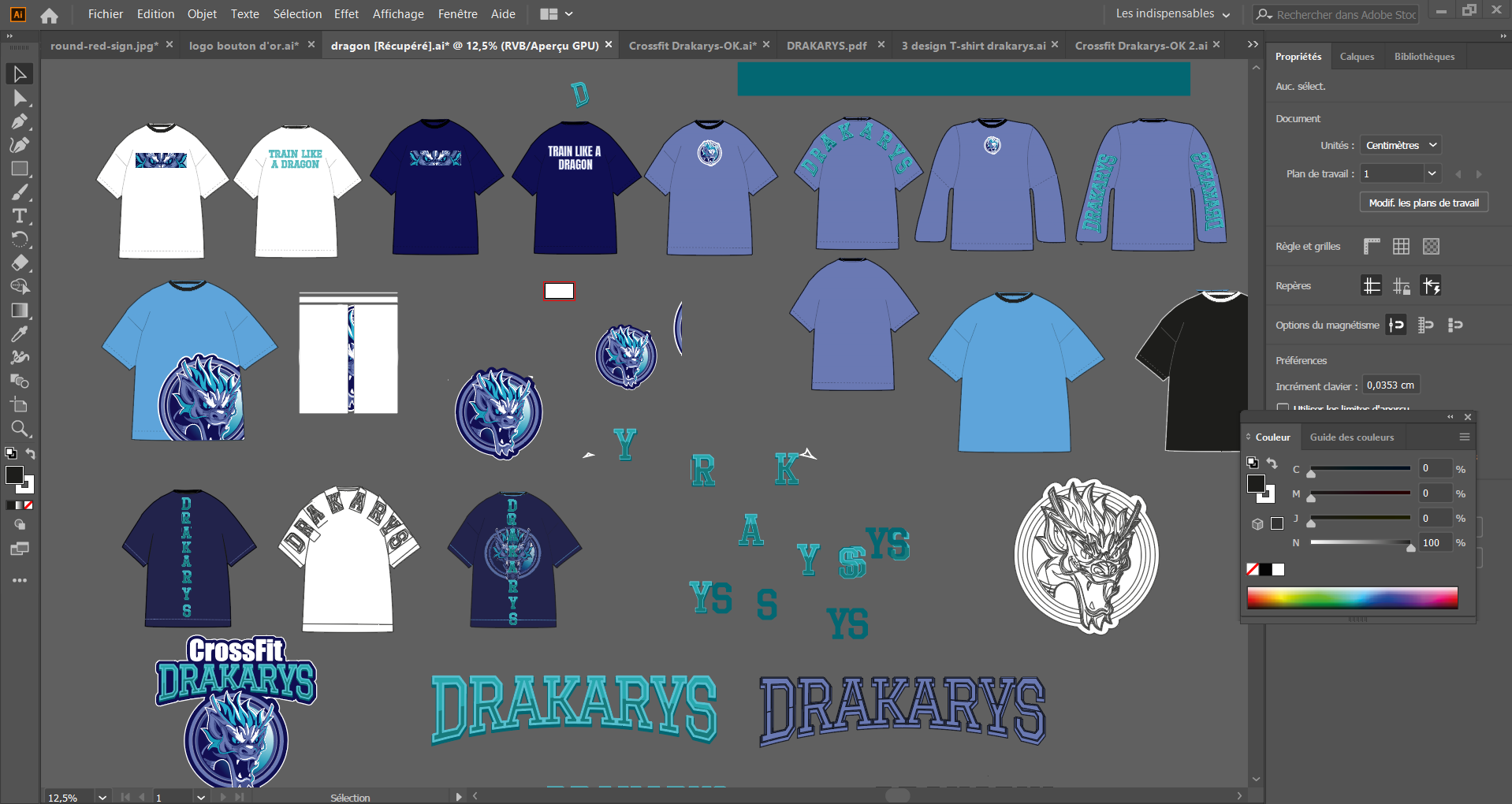Switch to the Bibliothèques tab
Viewport: 1512px width, 804px height.
(1424, 57)
